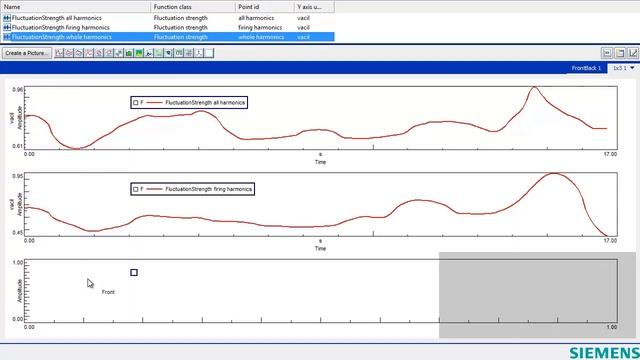
Task: Click the 17.00 x-axis value of middle plot
Action: coord(610,241)
